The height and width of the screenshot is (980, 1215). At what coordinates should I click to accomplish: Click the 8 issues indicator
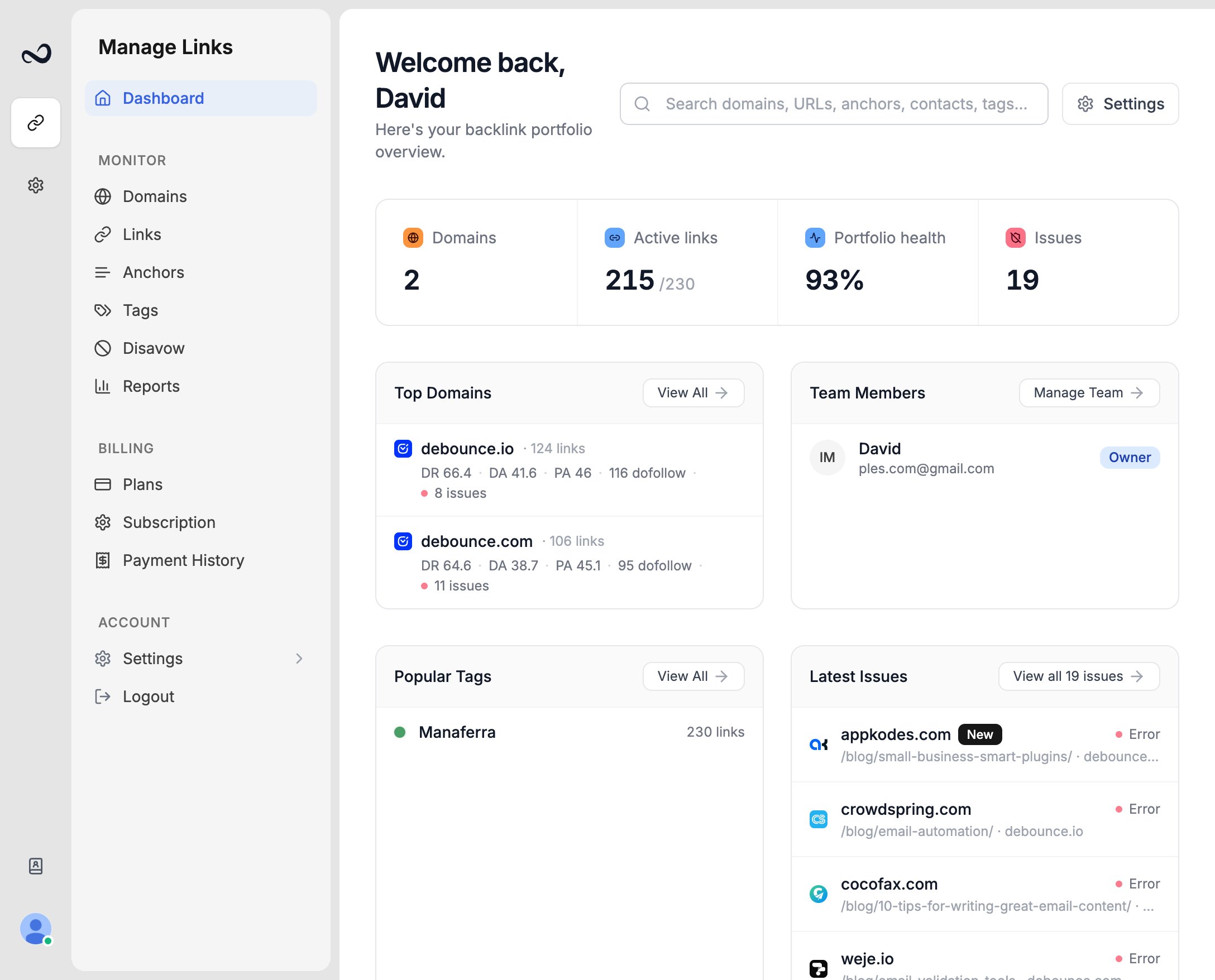pos(454,493)
